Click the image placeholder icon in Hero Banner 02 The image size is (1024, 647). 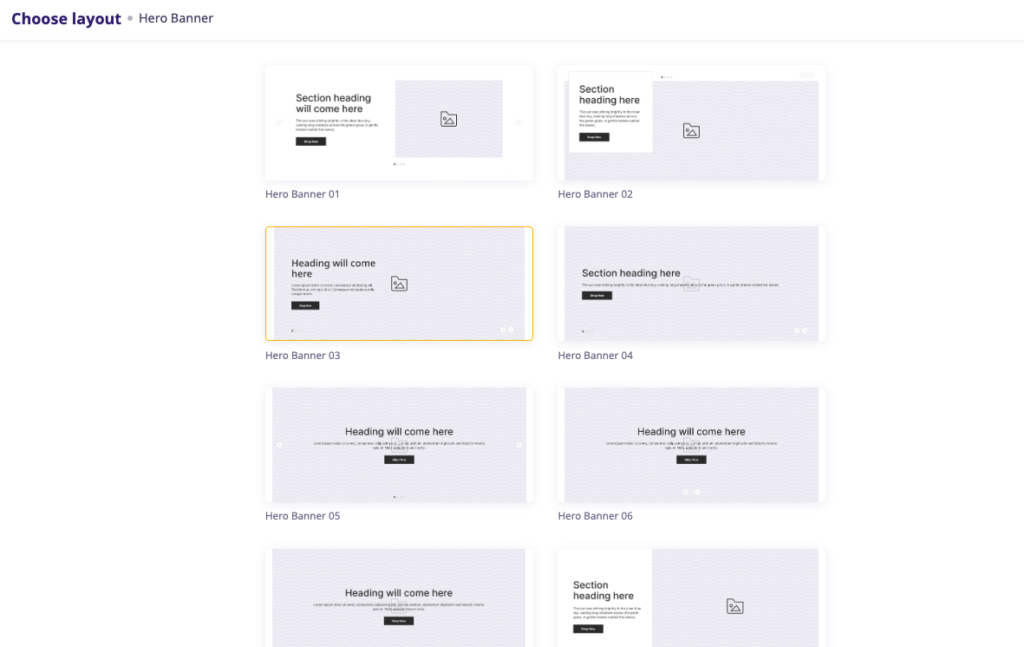click(x=691, y=131)
